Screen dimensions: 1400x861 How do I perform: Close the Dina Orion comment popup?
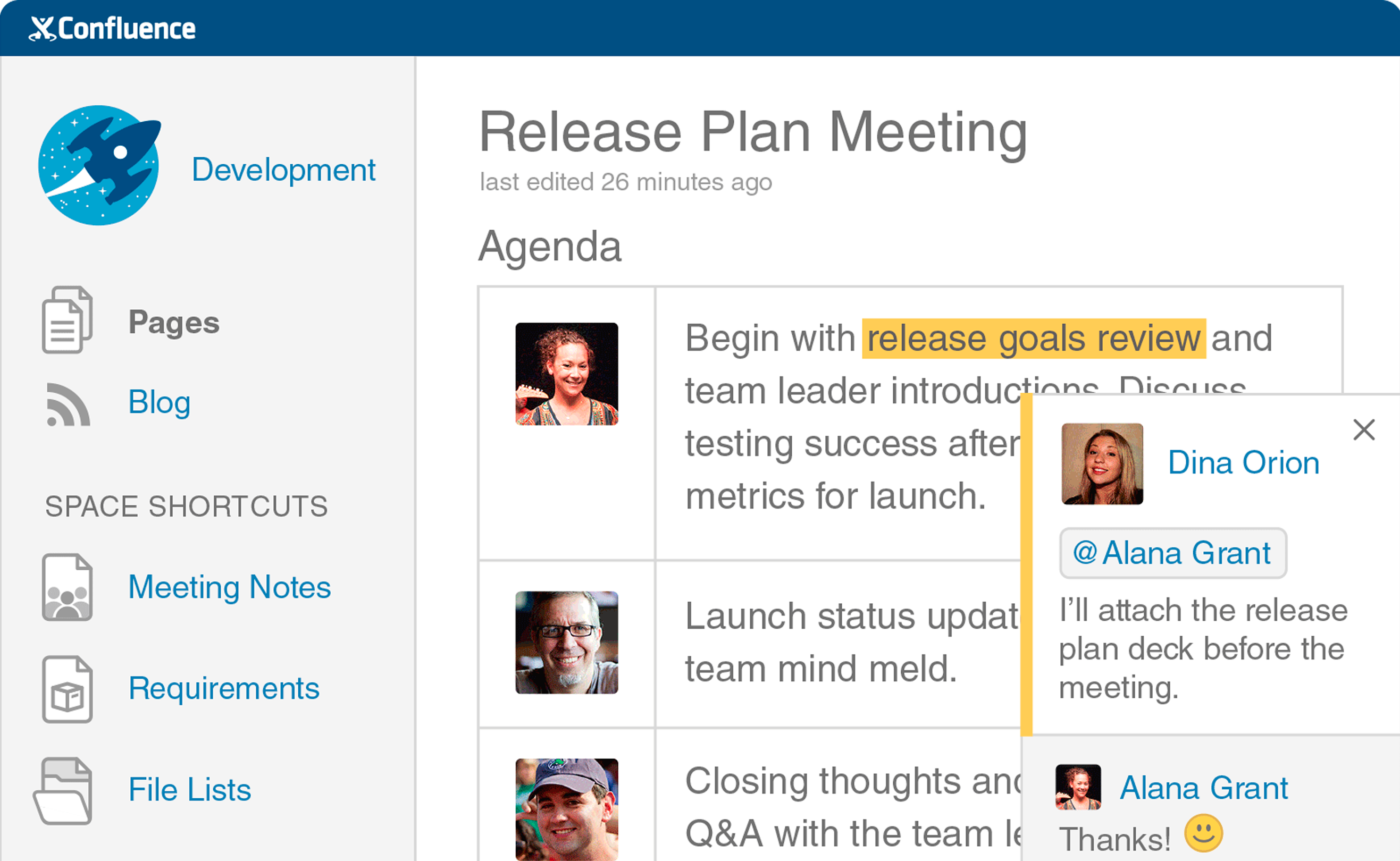click(1363, 430)
